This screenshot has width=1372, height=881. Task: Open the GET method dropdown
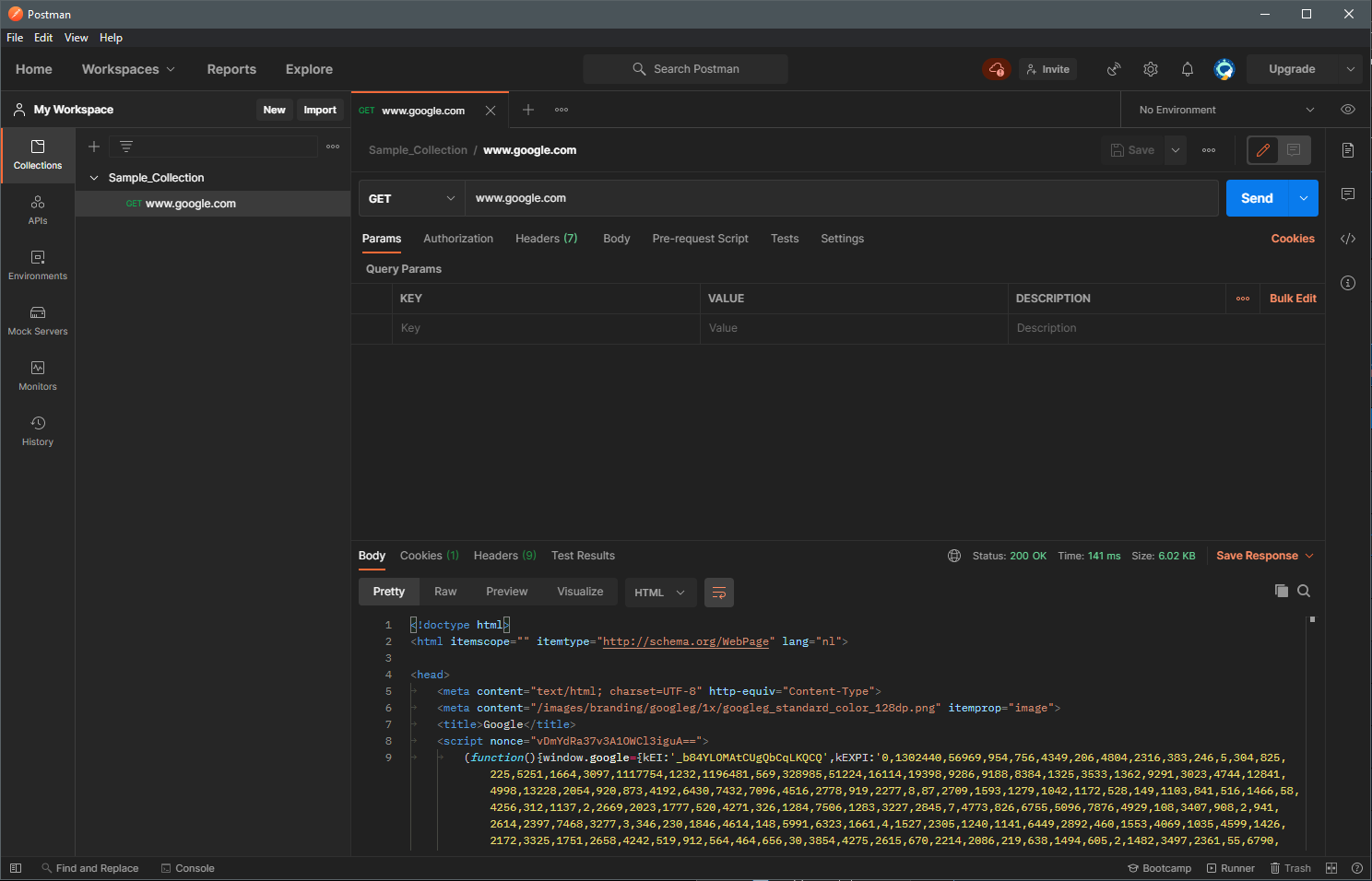click(x=411, y=198)
